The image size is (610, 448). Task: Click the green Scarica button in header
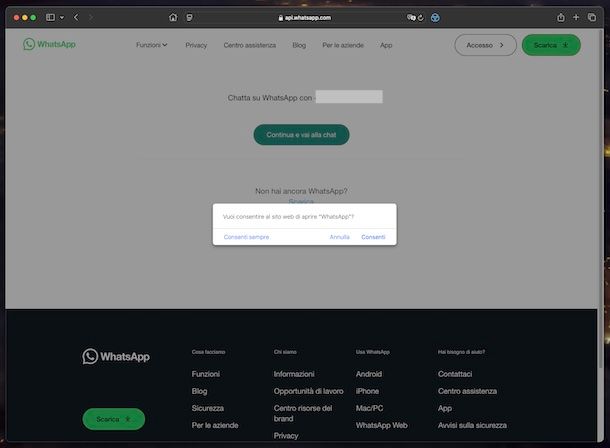[x=551, y=45]
